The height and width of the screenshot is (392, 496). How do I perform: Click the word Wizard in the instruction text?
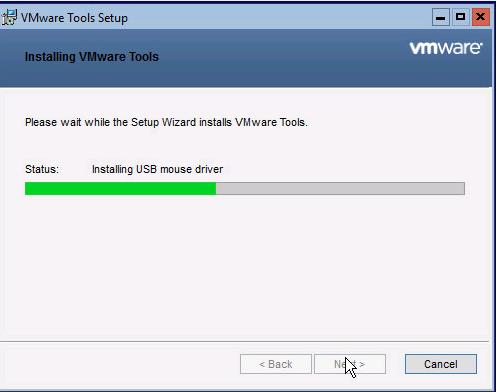179,122
